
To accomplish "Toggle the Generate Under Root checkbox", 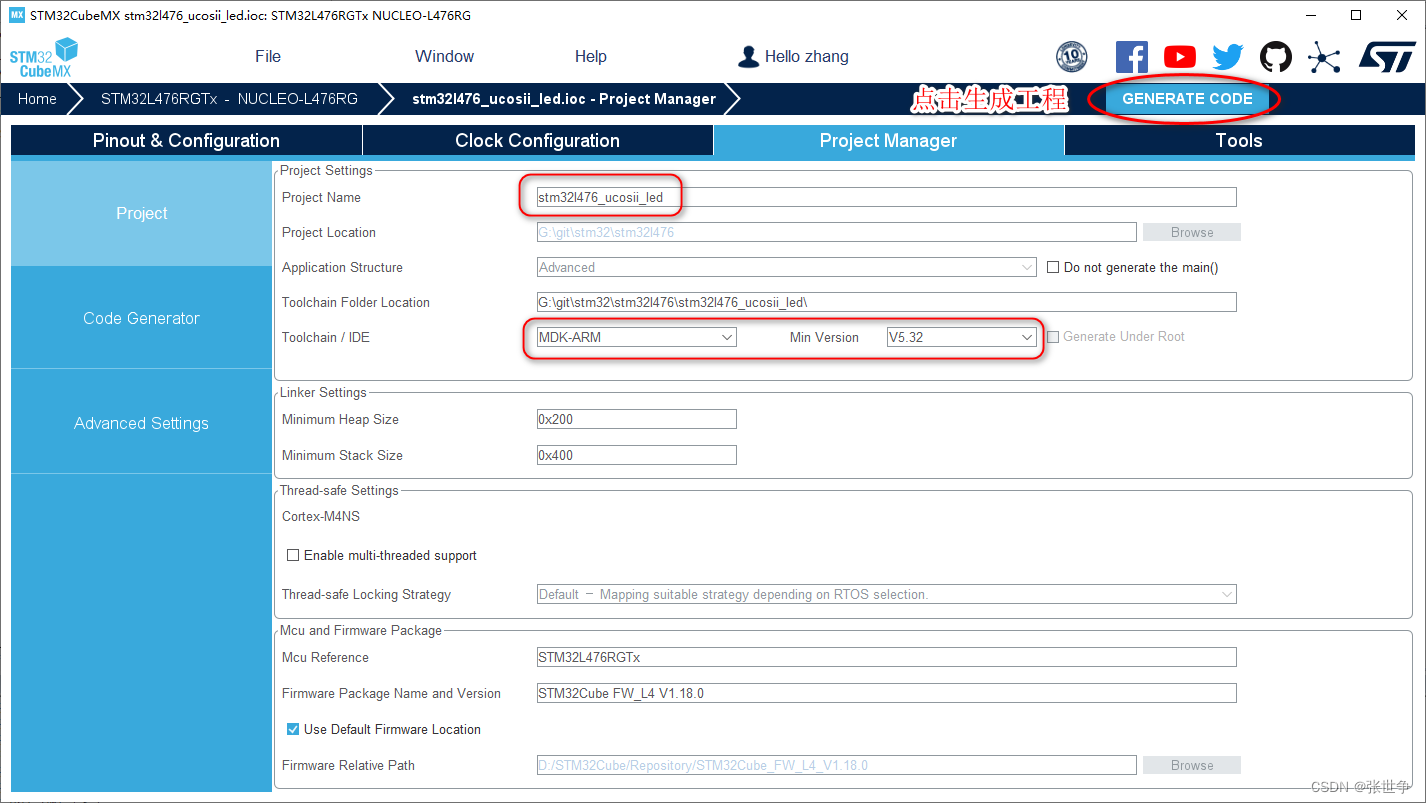I will pos(1053,337).
